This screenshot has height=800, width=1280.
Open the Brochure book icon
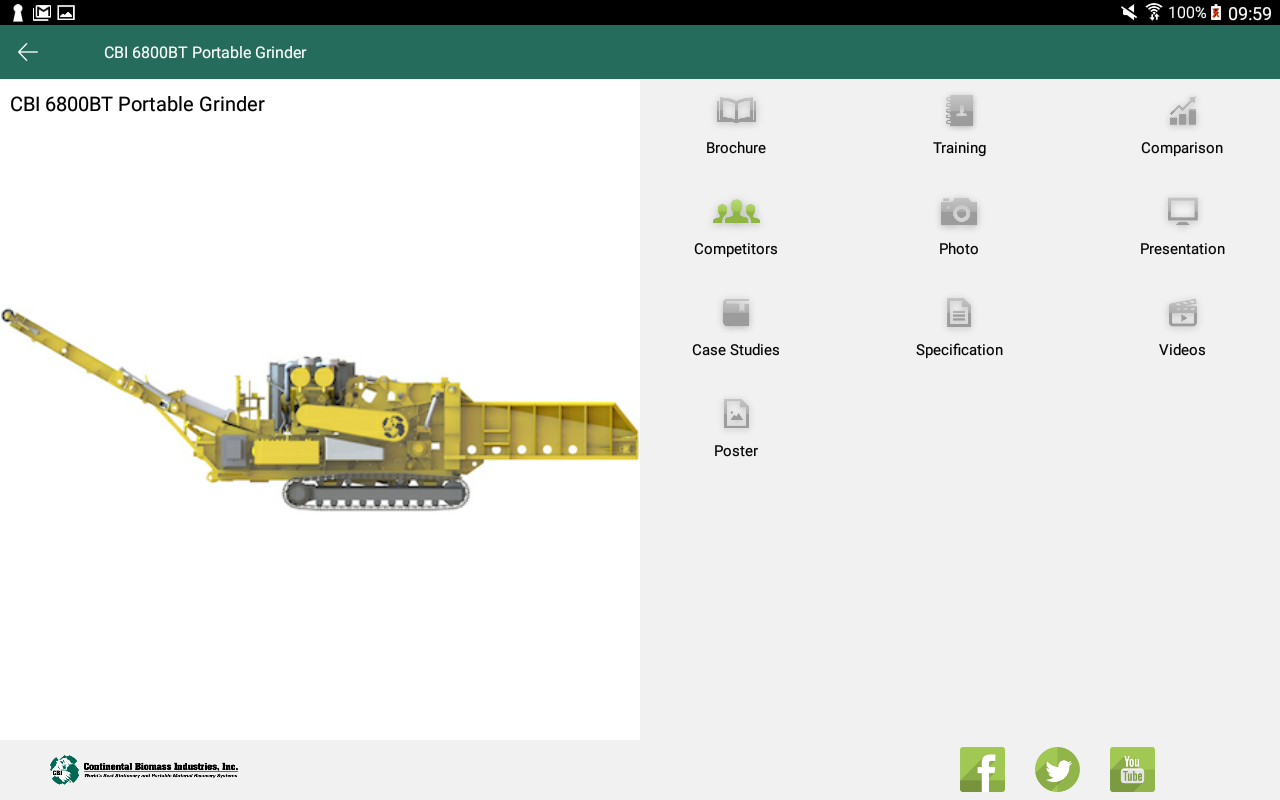point(736,110)
